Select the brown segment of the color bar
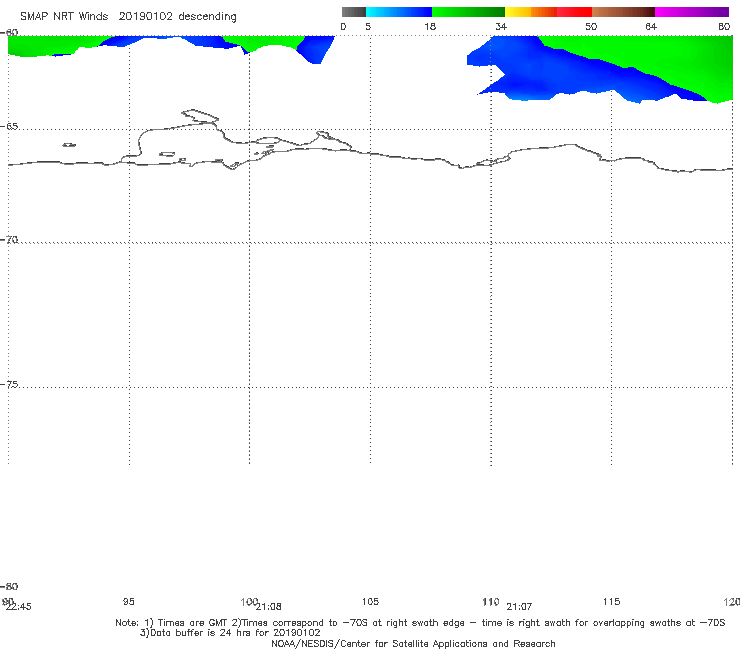This screenshot has height=650, width=740. [623, 12]
